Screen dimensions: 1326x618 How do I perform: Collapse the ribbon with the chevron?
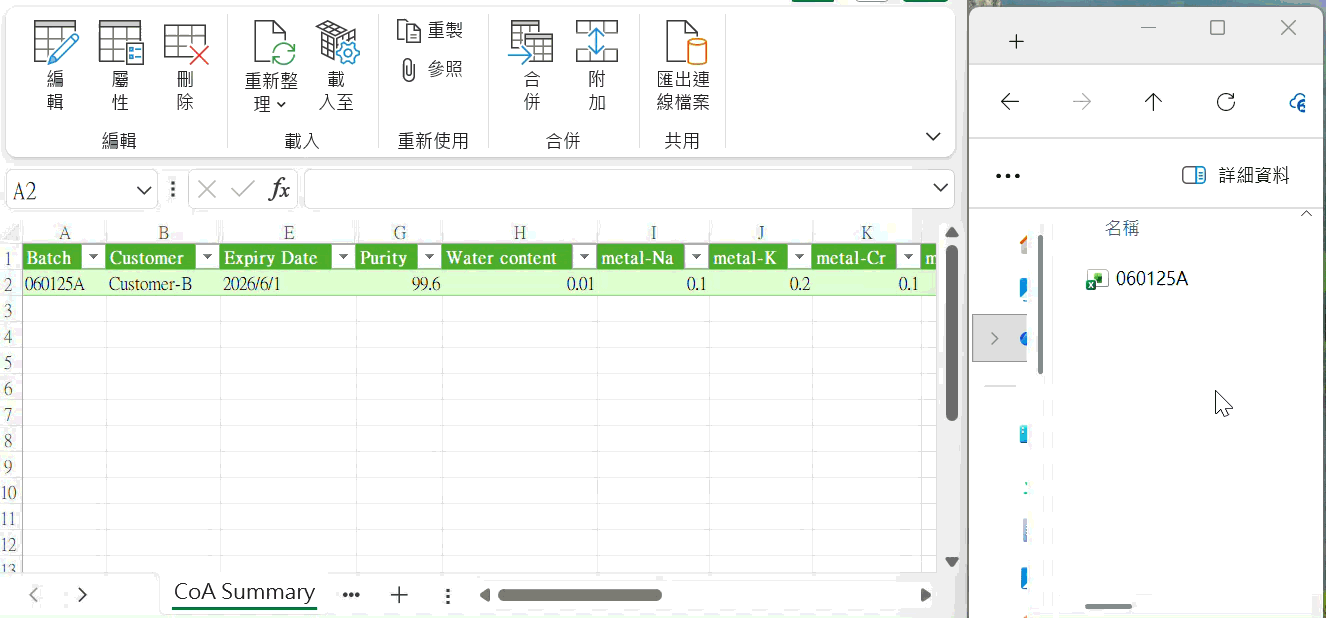point(934,136)
